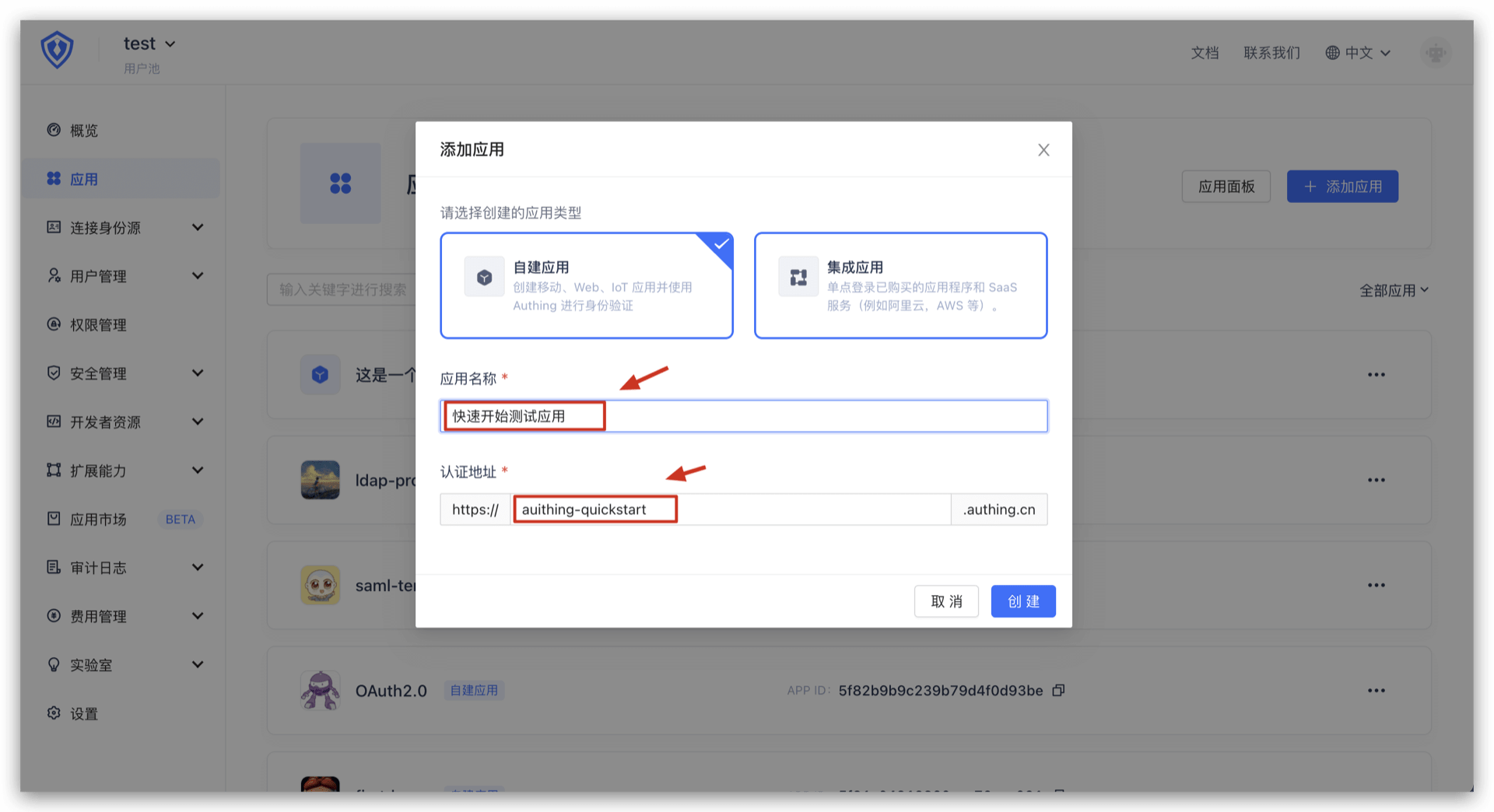This screenshot has width=1494, height=812.
Task: Select the 自建应用 app type card
Action: click(x=587, y=285)
